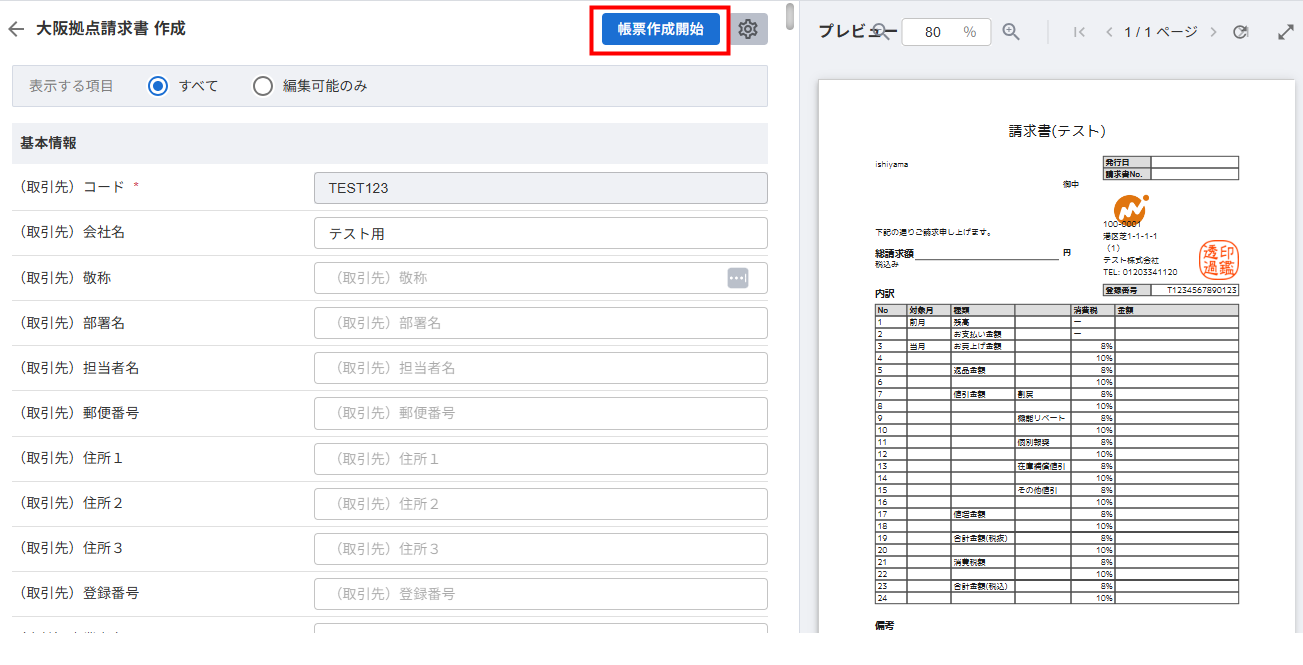The height and width of the screenshot is (665, 1303).
Task: Click the 担当者名 text field
Action: pyautogui.click(x=540, y=368)
